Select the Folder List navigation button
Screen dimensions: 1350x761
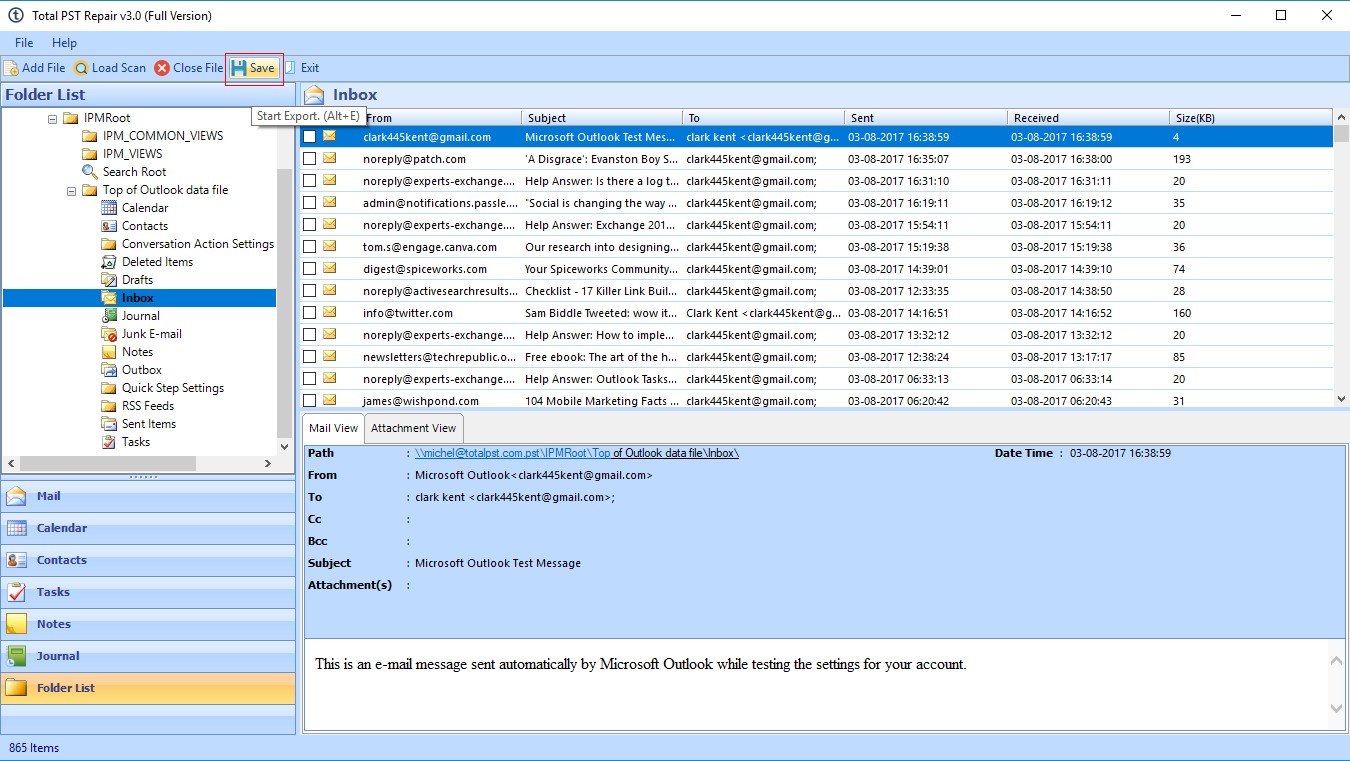(148, 688)
